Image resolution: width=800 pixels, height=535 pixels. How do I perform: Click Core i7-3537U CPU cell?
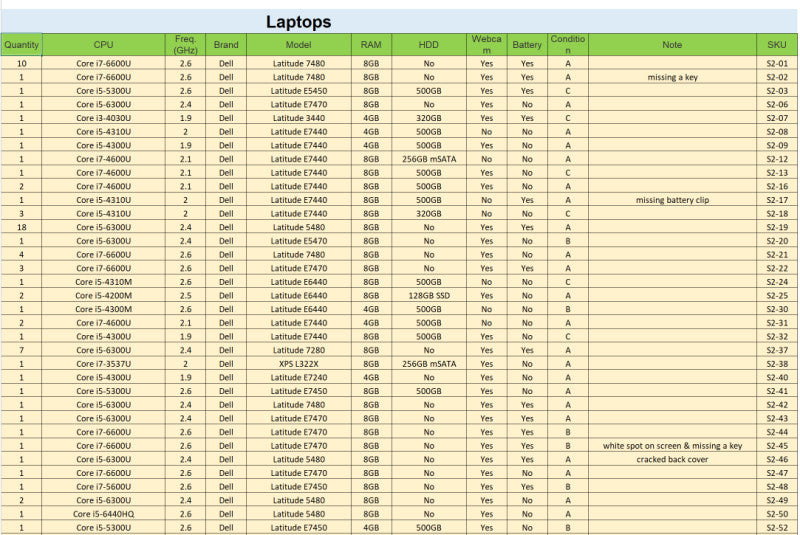pyautogui.click(x=104, y=364)
